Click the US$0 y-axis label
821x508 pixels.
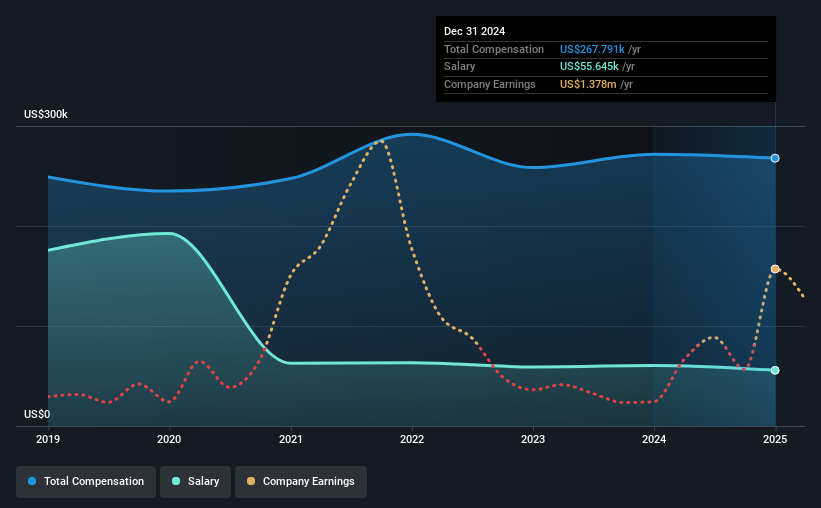point(37,414)
